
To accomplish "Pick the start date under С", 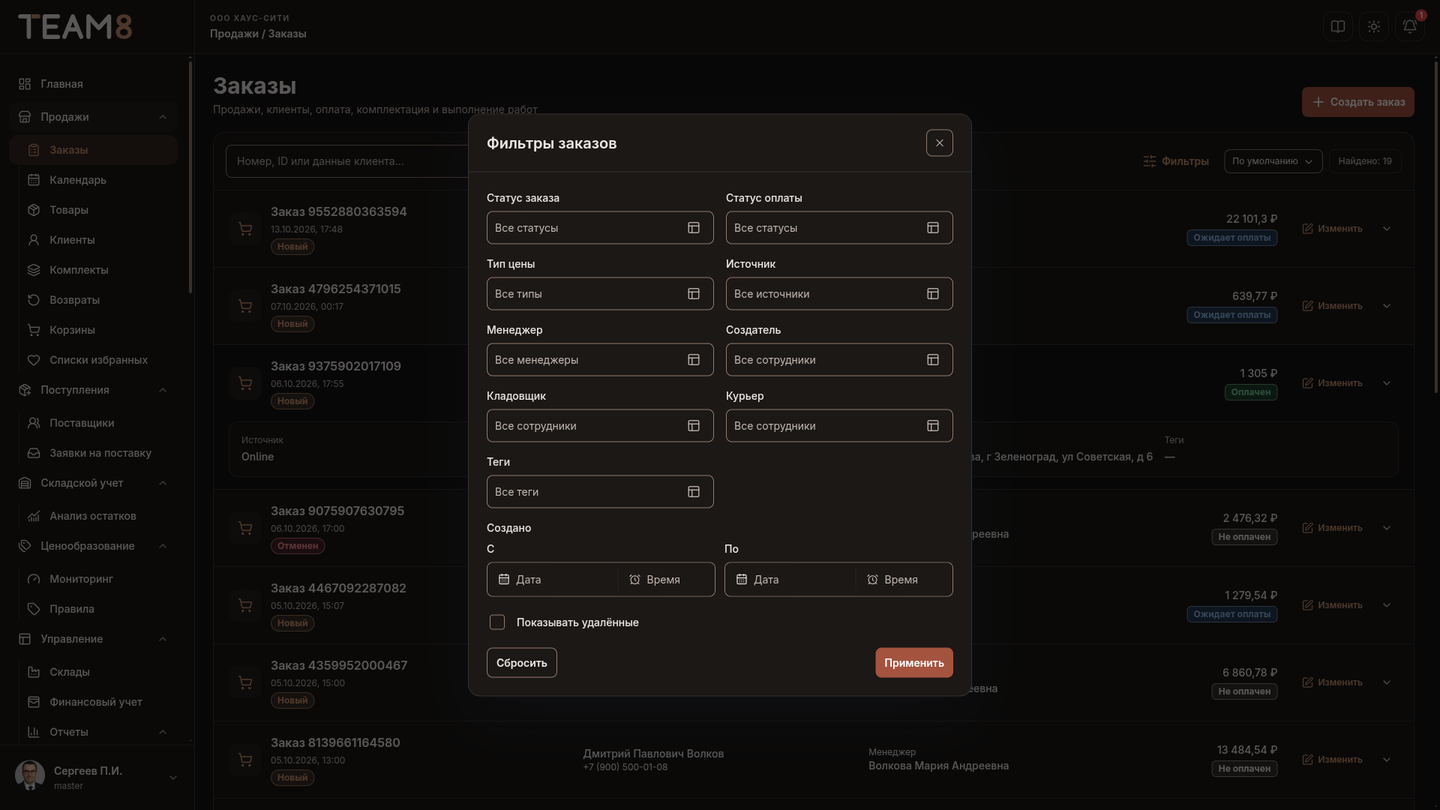I will (552, 580).
